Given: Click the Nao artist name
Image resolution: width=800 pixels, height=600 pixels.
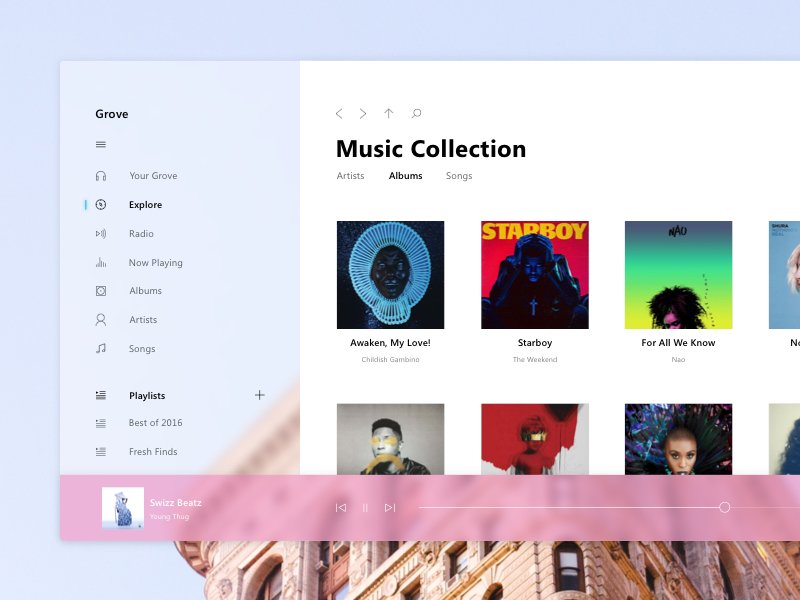Looking at the screenshot, I should tap(679, 360).
